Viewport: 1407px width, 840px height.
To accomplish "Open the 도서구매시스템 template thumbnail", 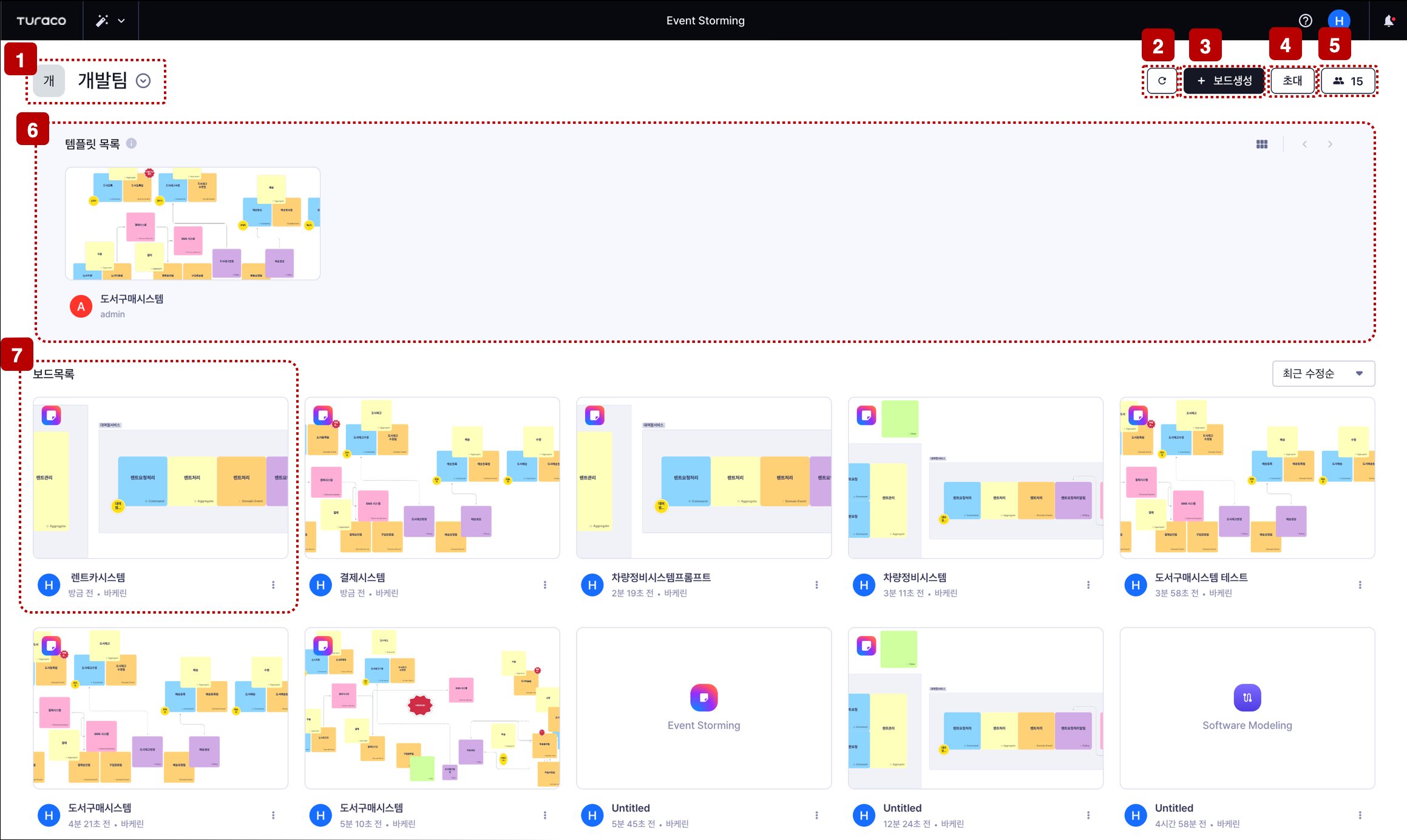I will 192,223.
